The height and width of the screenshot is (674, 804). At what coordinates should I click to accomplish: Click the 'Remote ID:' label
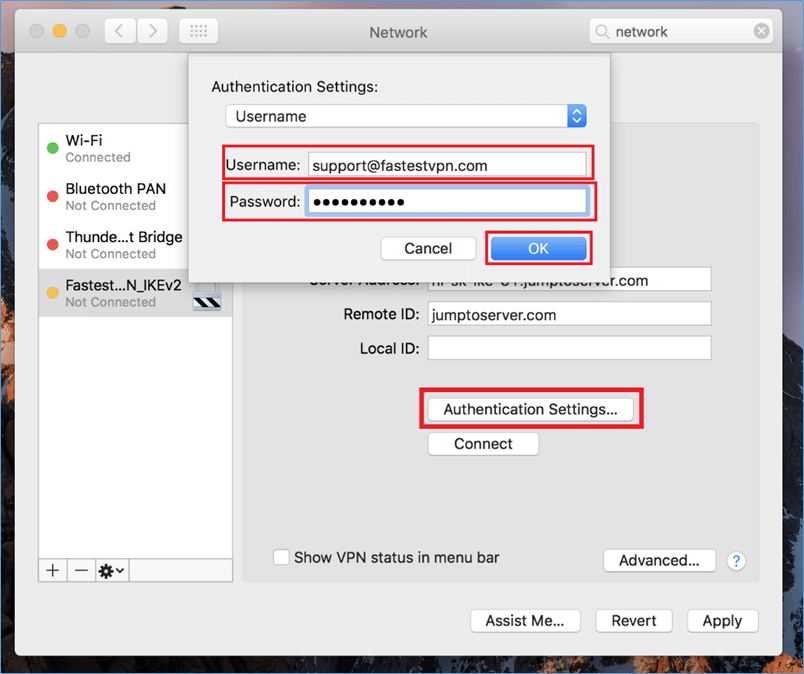point(381,314)
